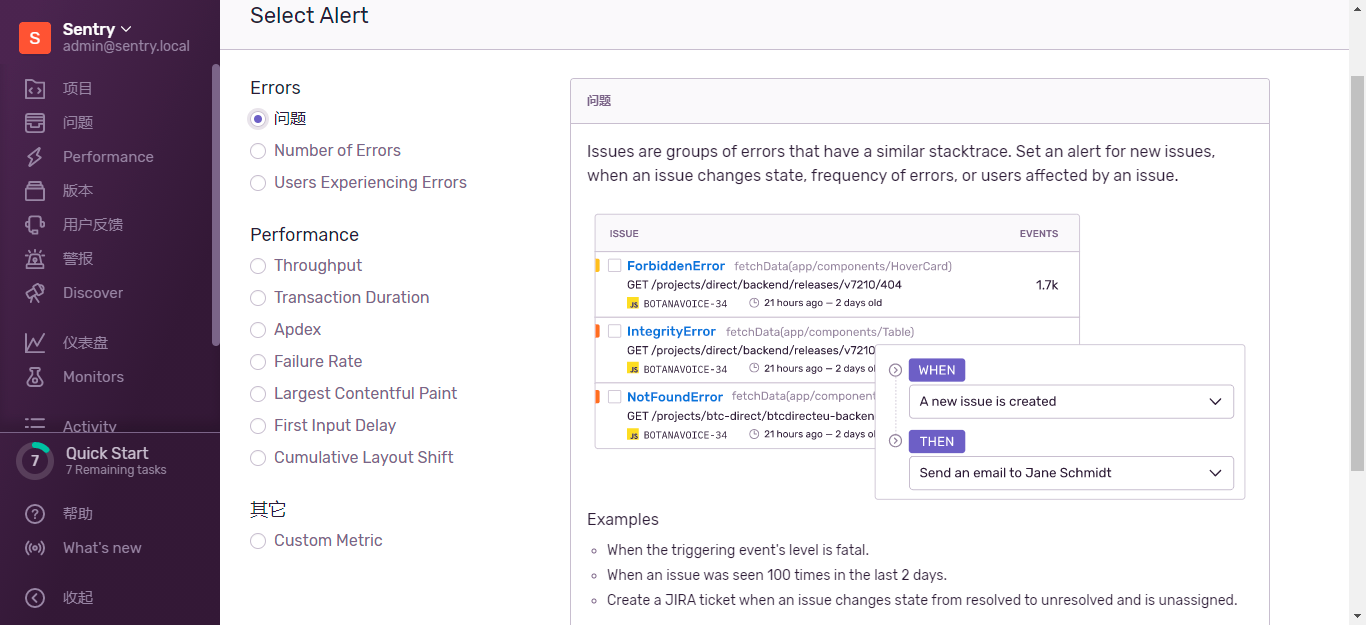The image size is (1366, 625).
Task: Click the NotFoundError issue link
Action: (x=675, y=397)
